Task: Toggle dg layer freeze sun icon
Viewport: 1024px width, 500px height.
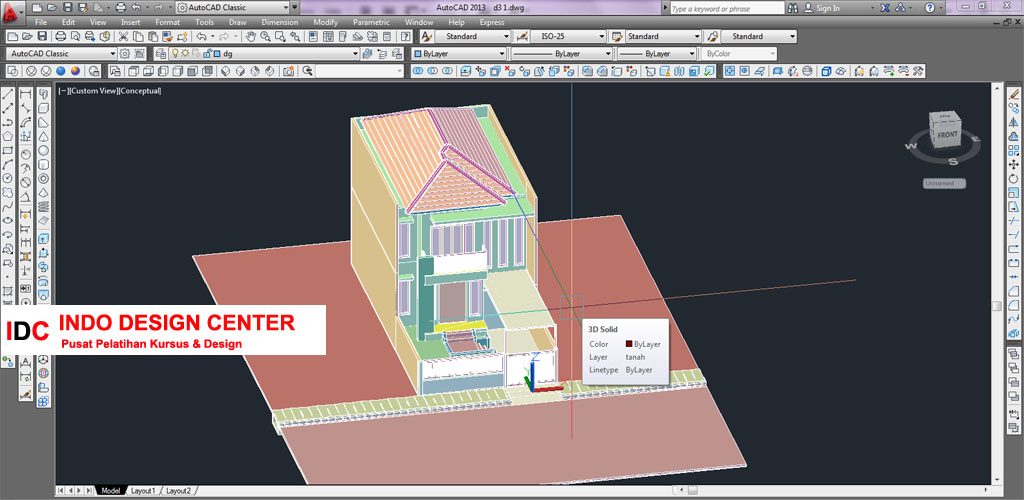Action: 185,54
